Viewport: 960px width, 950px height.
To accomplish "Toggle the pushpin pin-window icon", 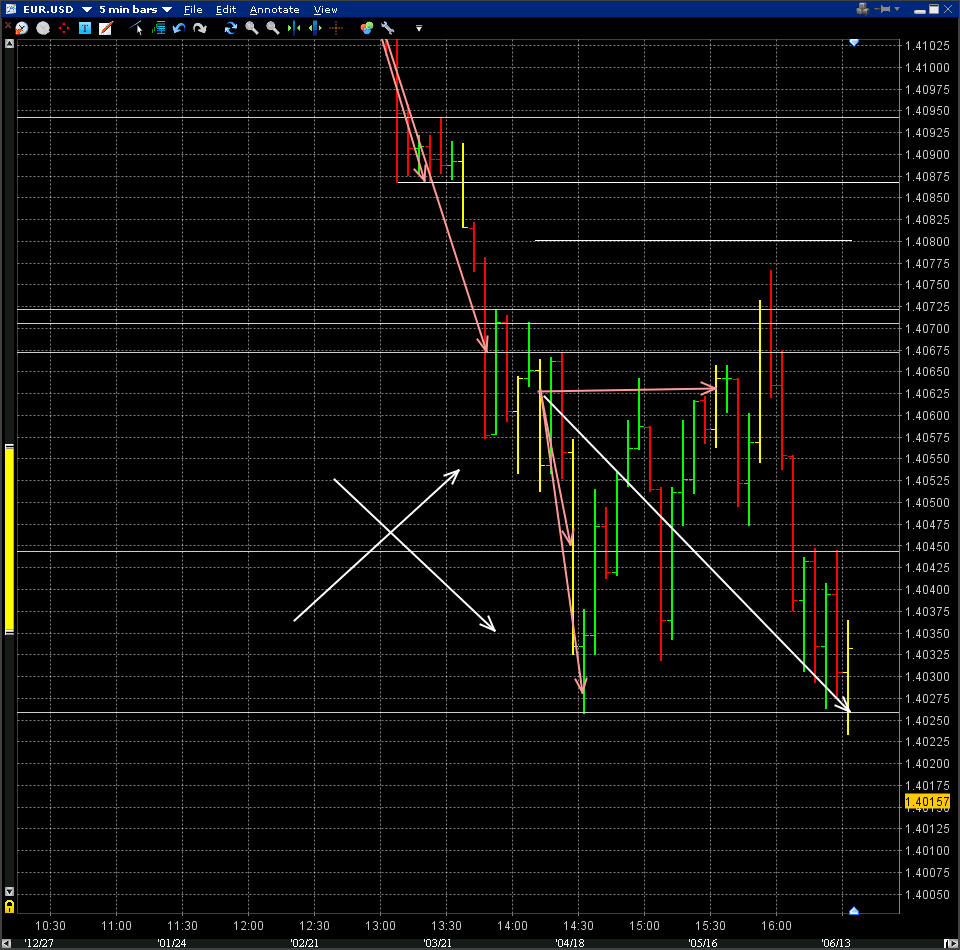I will [884, 9].
